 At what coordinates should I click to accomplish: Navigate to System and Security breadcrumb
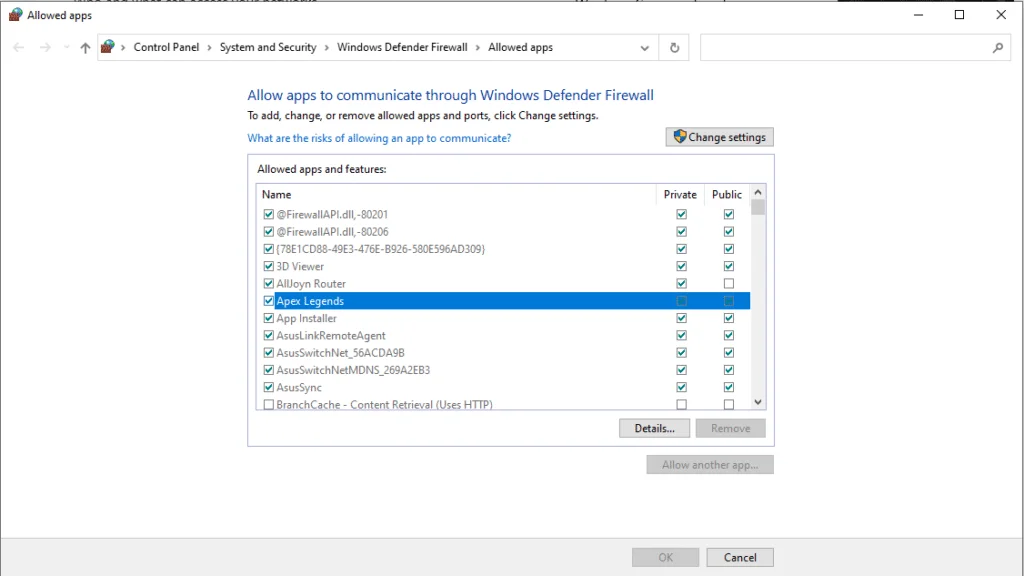(x=268, y=48)
